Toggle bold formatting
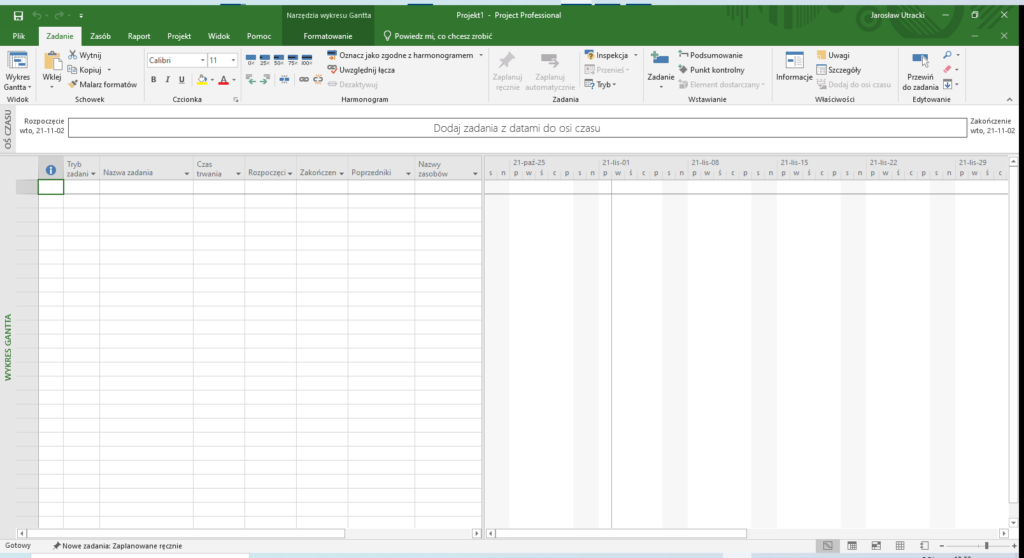 coord(154,80)
